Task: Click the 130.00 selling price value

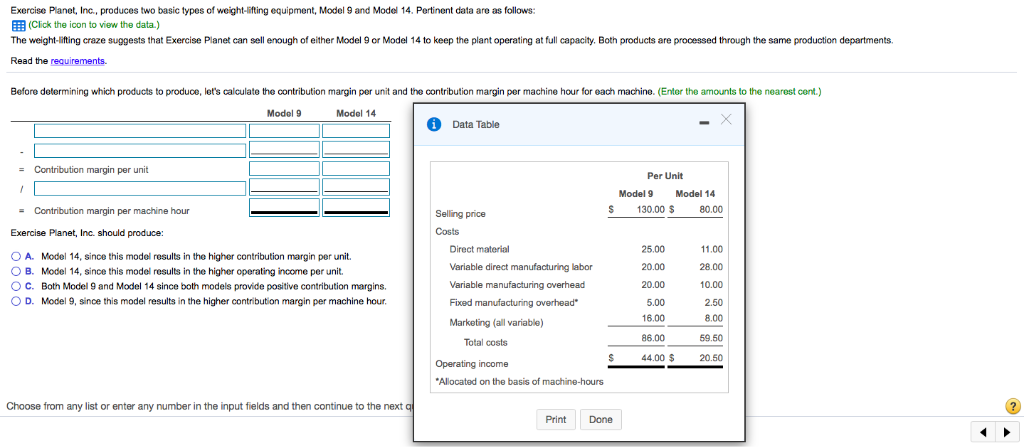Action: coord(650,210)
